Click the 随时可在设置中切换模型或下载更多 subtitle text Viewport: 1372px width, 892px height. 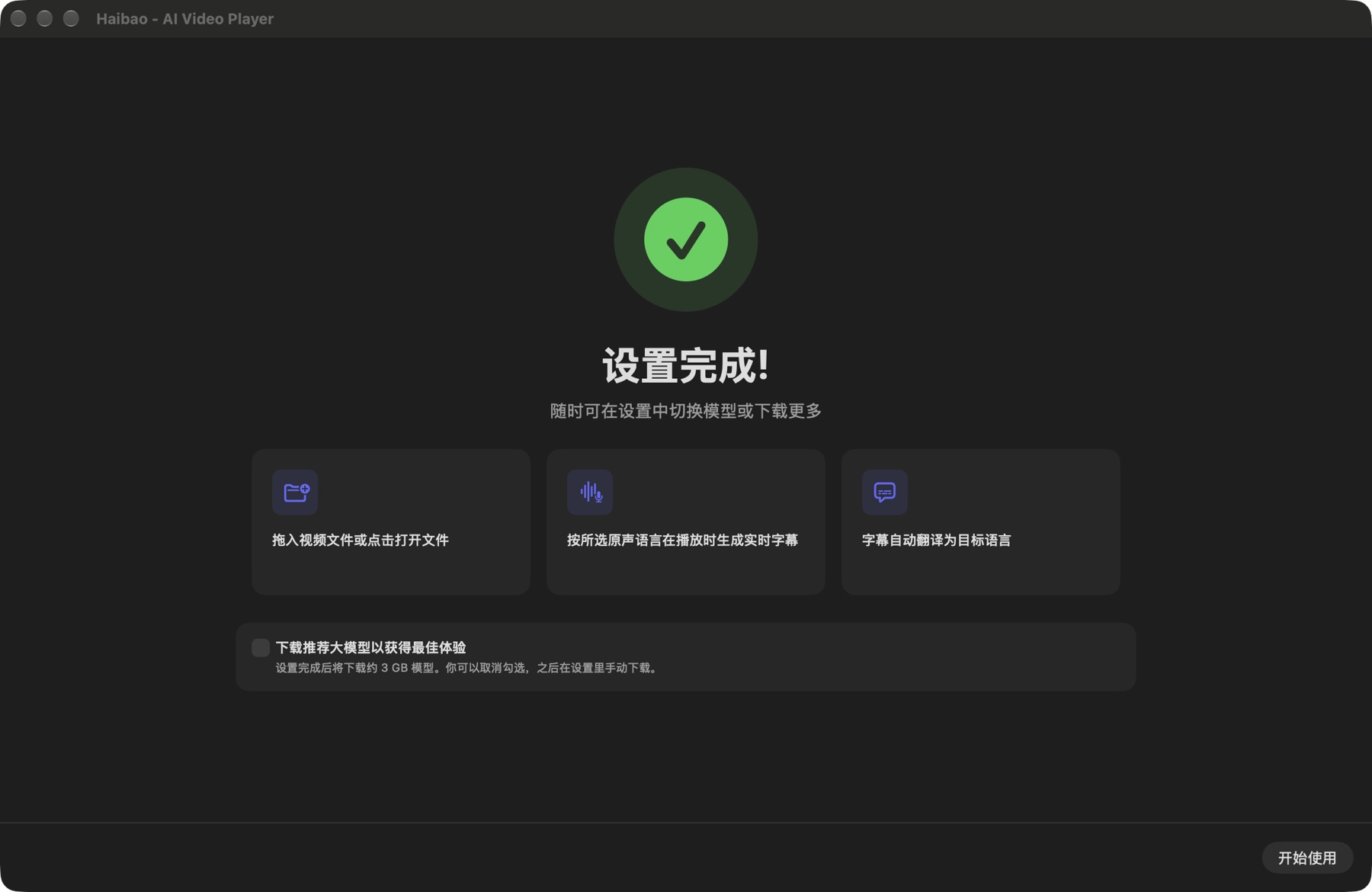(x=686, y=411)
